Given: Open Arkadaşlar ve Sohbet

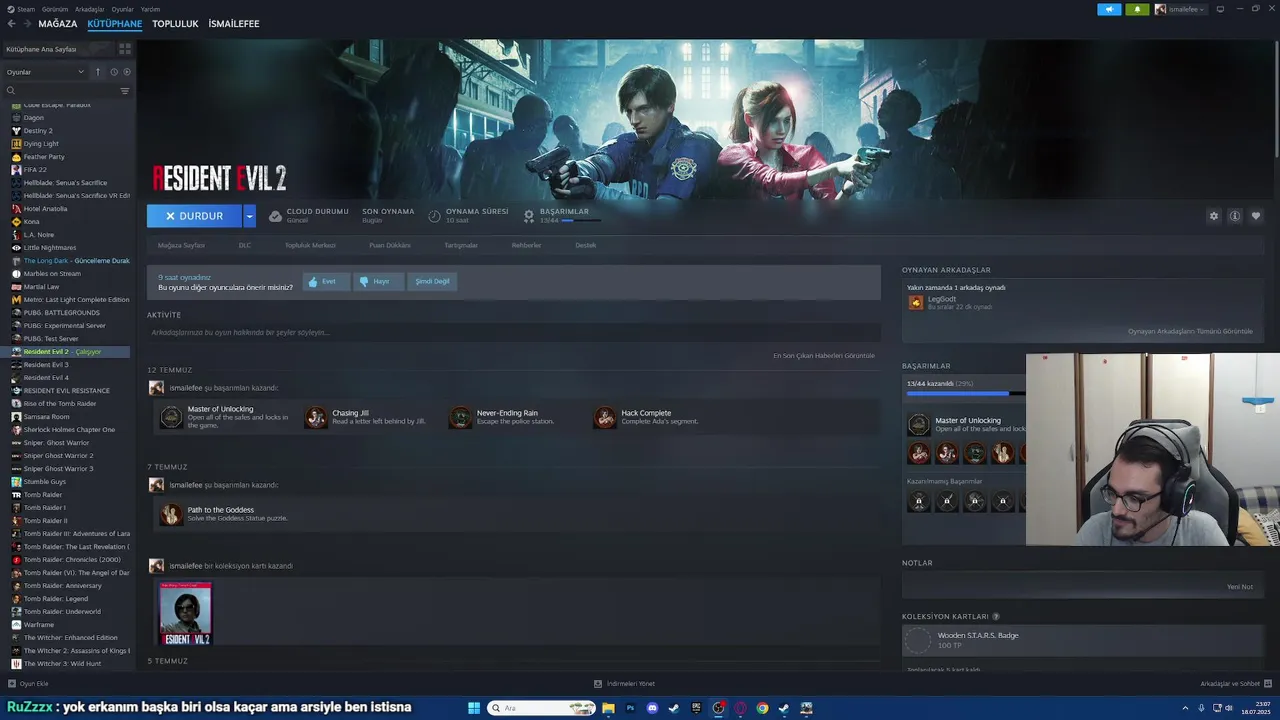Looking at the screenshot, I should point(1235,684).
